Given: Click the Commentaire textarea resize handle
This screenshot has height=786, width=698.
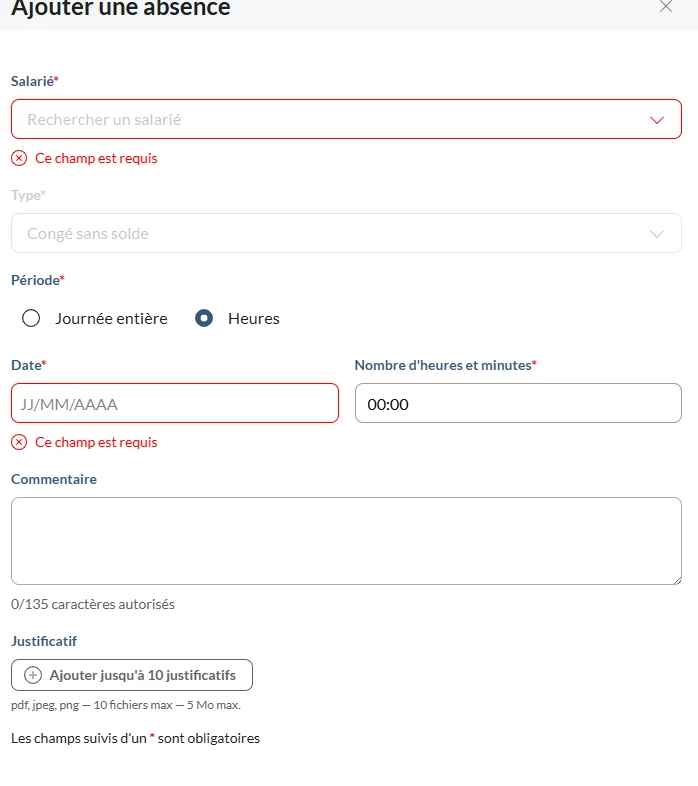Looking at the screenshot, I should 677,580.
